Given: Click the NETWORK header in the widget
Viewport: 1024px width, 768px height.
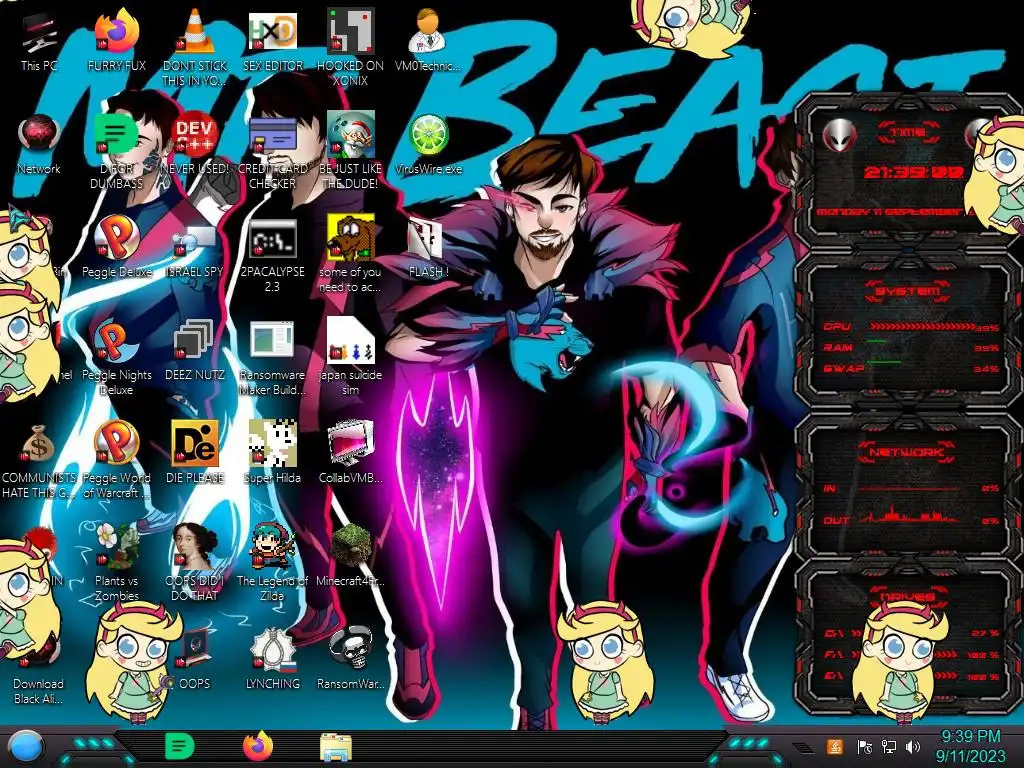Looking at the screenshot, I should click(908, 452).
